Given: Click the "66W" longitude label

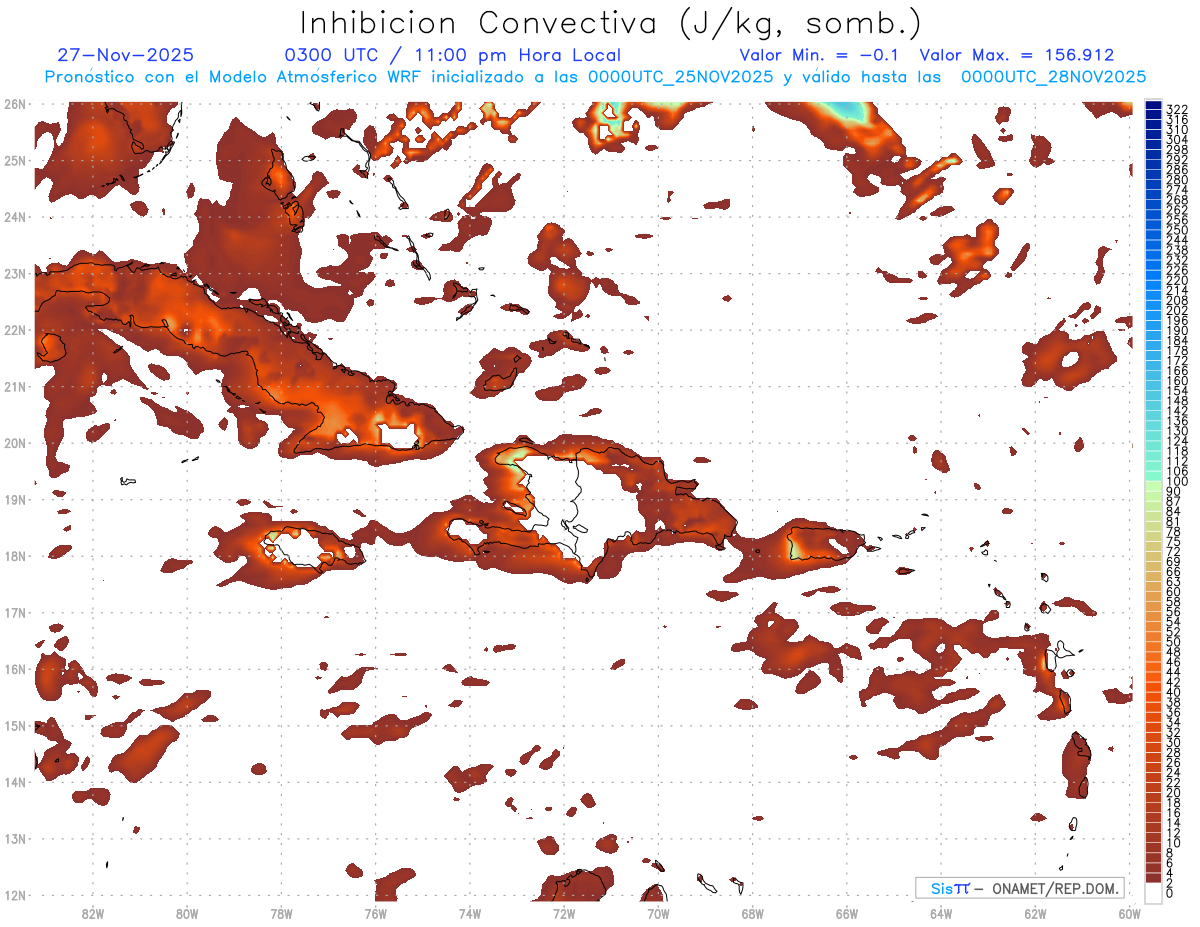Looking at the screenshot, I should point(846,912).
